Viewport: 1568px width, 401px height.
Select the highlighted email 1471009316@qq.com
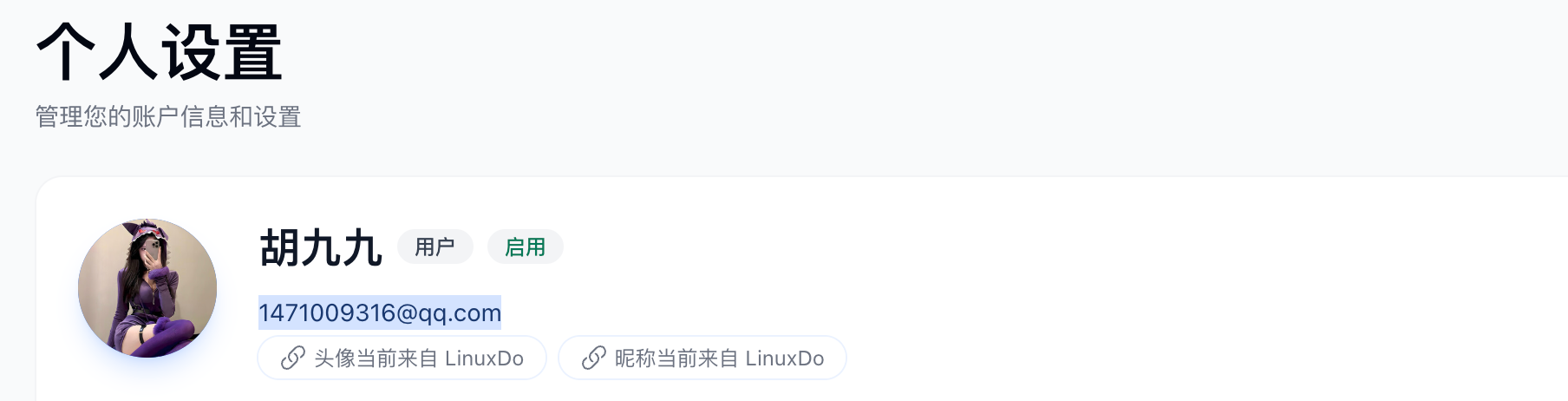click(x=380, y=312)
